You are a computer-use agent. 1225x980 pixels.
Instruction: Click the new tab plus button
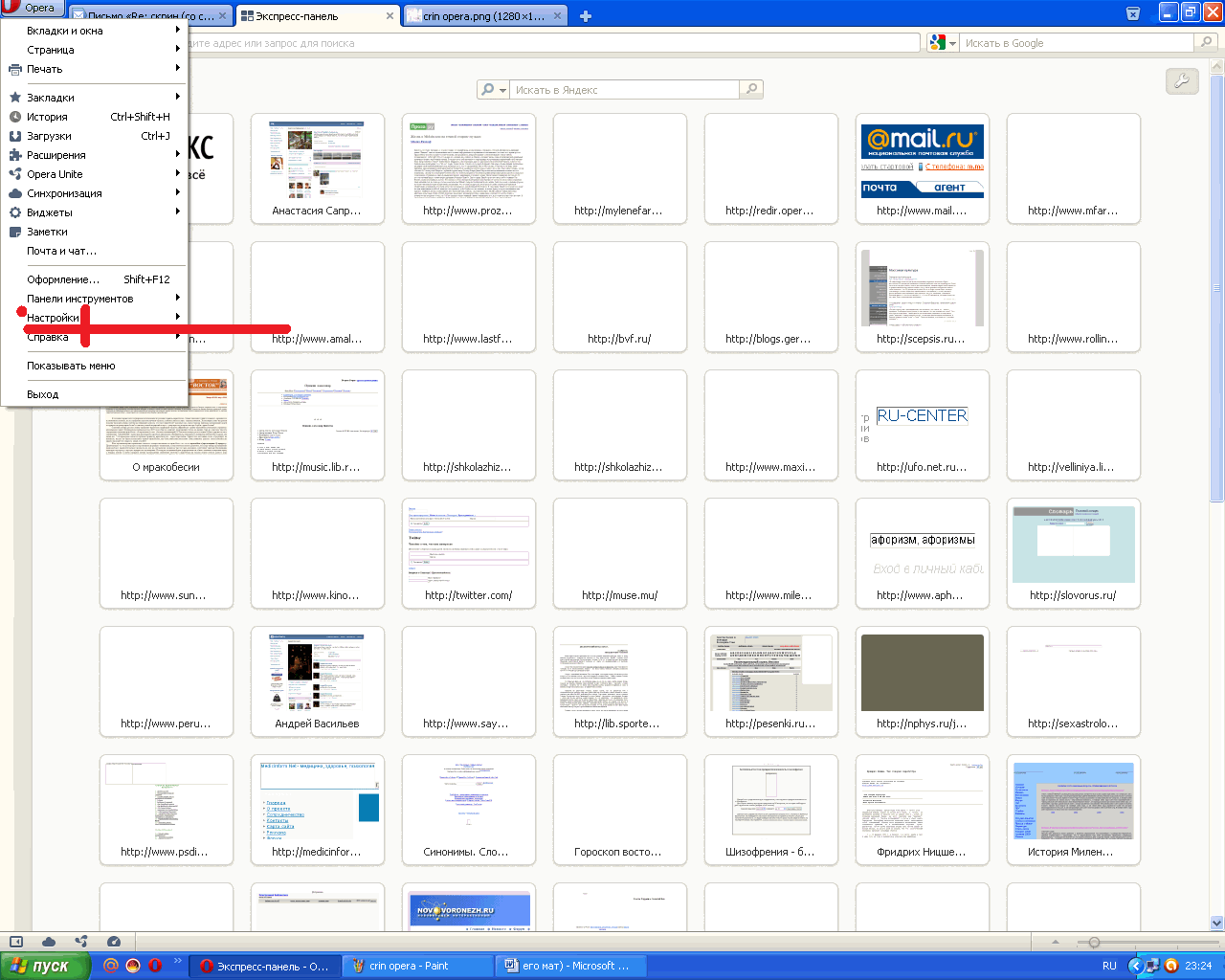[x=586, y=15]
